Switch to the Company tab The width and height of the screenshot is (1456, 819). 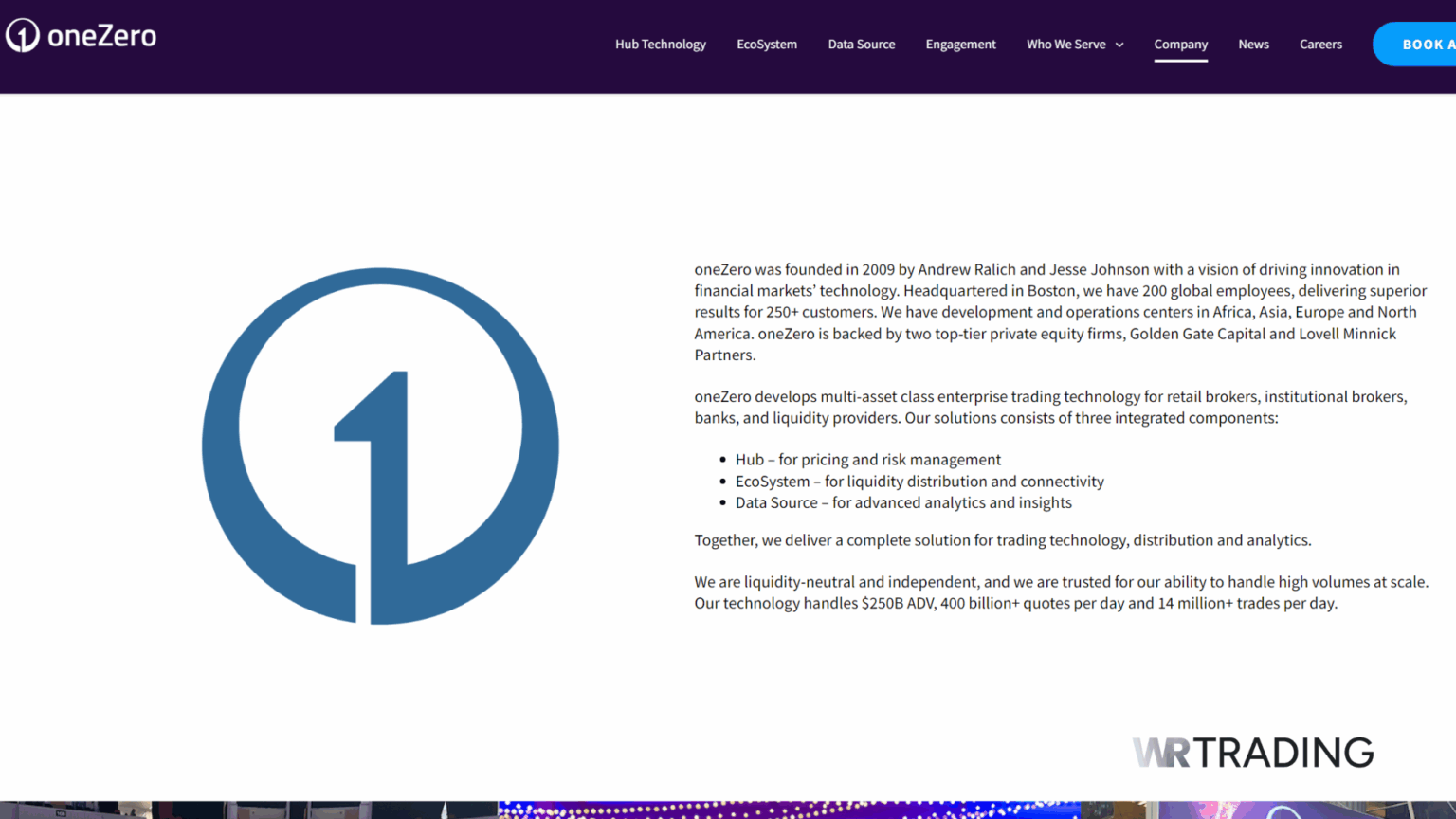1180,45
